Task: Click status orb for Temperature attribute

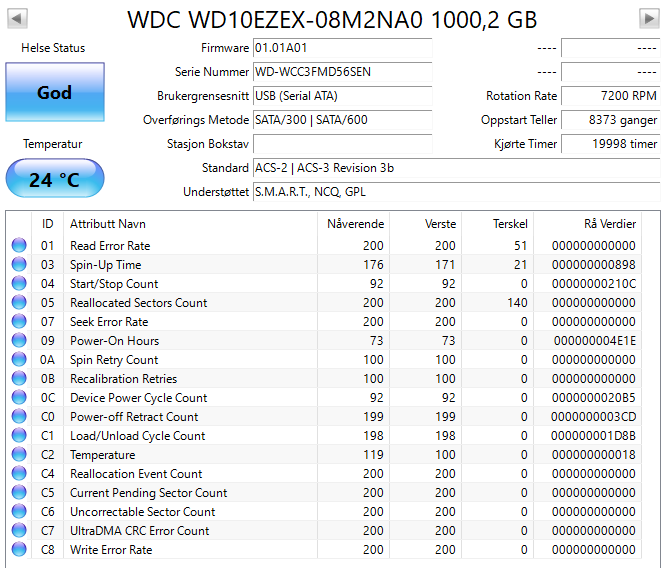Action: pyautogui.click(x=19, y=455)
